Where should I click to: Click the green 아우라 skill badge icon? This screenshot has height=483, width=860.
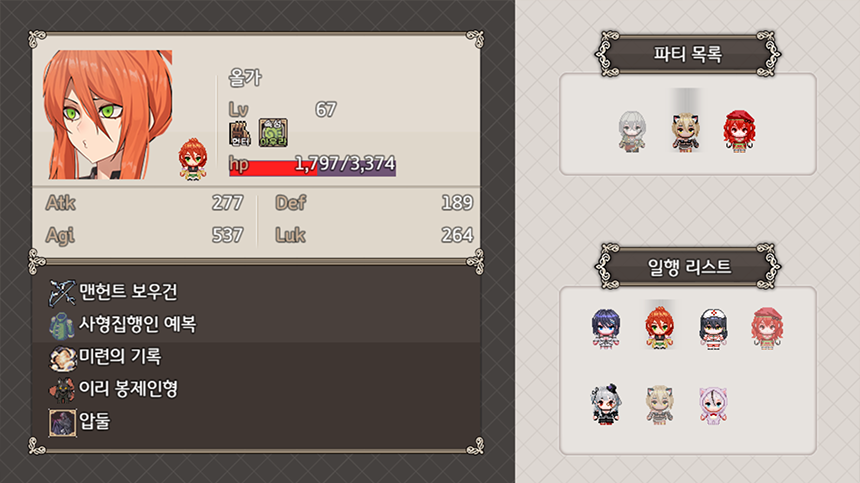273,133
